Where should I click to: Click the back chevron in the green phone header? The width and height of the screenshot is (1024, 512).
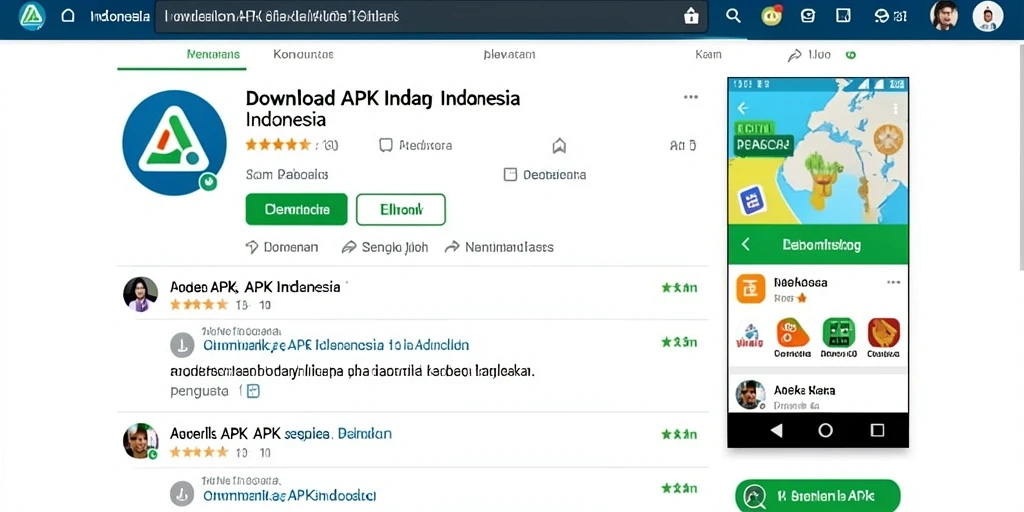pos(746,244)
